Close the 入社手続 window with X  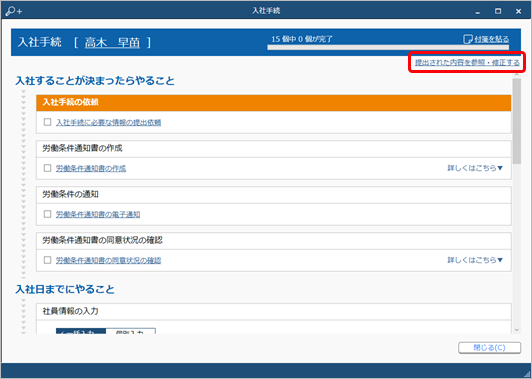point(518,11)
